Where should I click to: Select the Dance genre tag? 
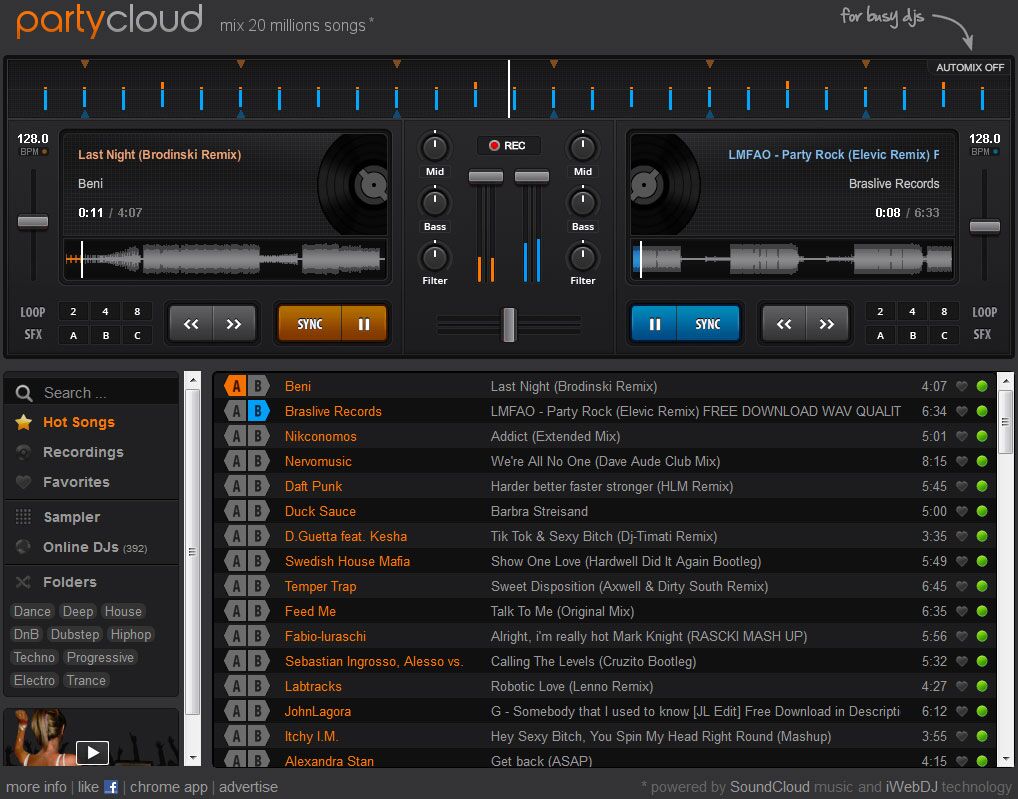32,611
